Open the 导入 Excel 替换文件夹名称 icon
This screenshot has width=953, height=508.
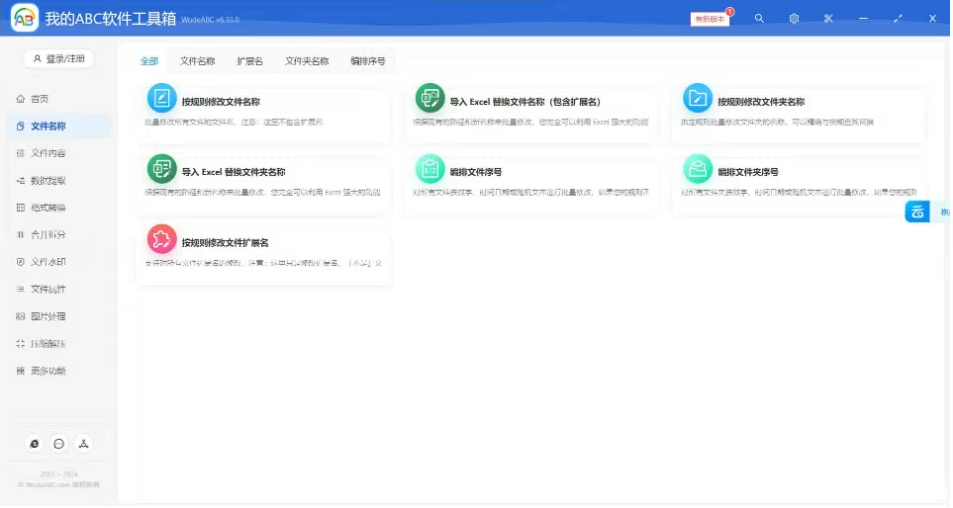coord(161,169)
